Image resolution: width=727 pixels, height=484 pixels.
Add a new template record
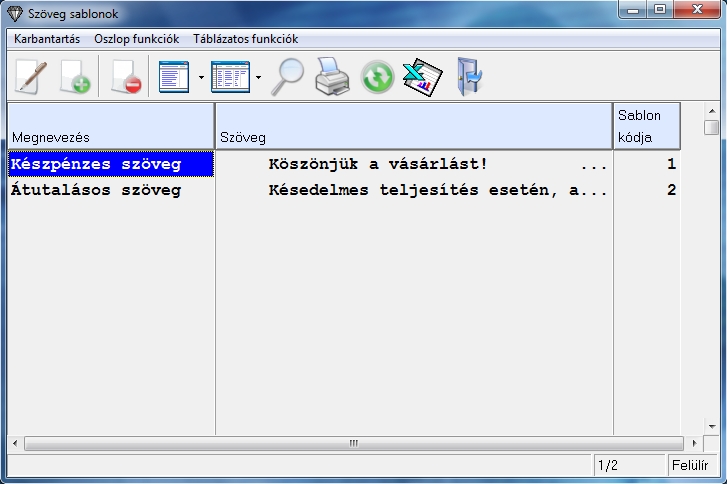(x=75, y=77)
